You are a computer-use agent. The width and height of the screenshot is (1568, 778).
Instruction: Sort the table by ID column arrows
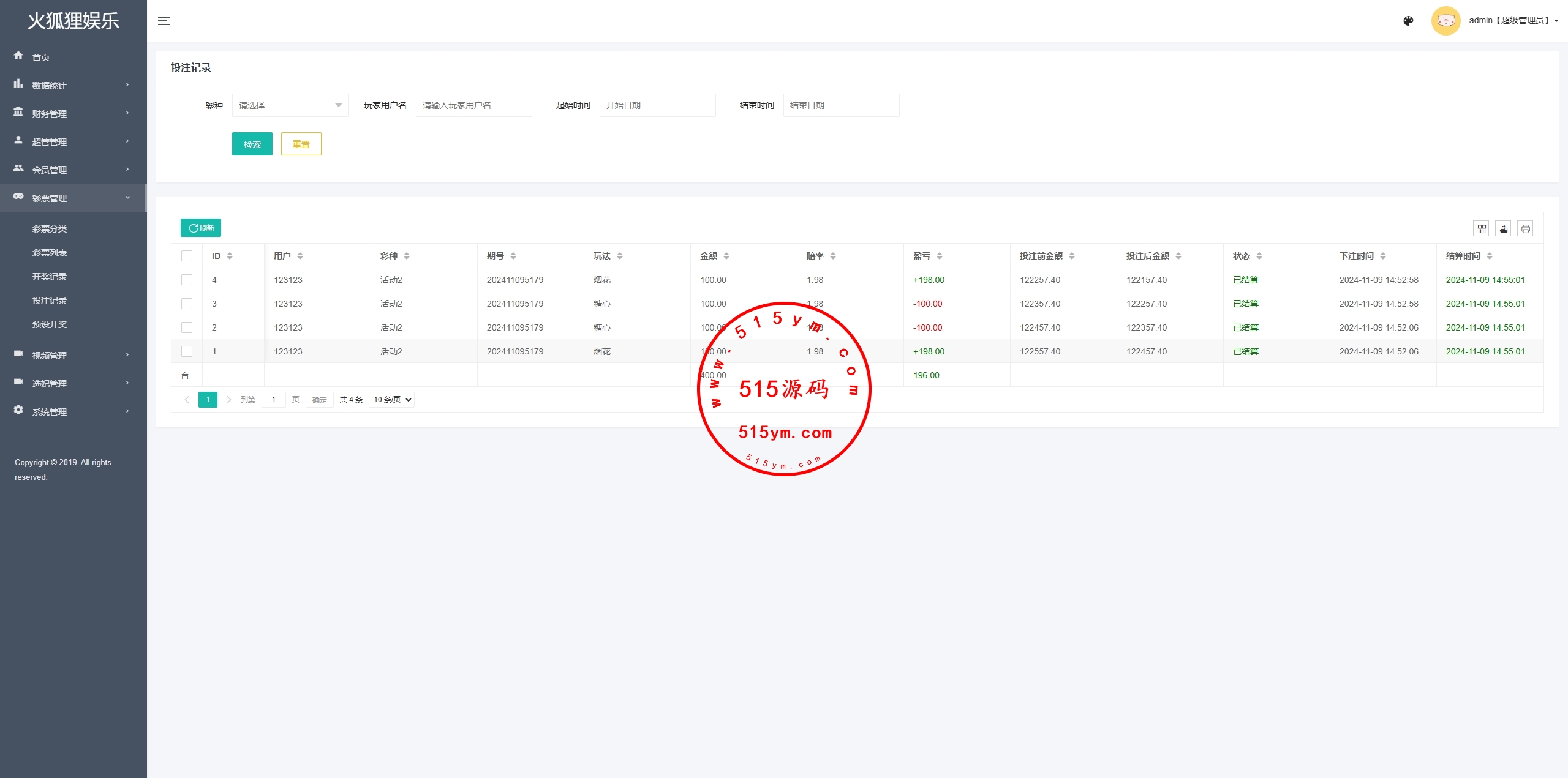click(x=230, y=256)
